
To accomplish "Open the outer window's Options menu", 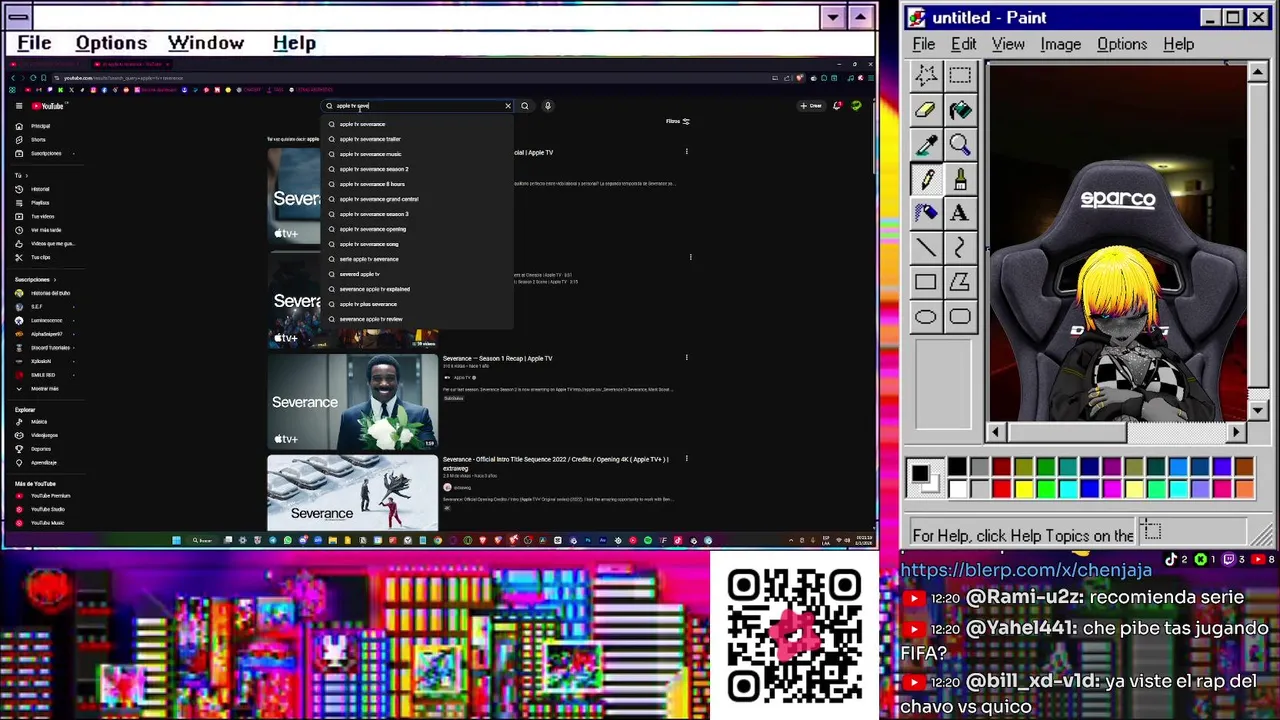I will 111,43.
